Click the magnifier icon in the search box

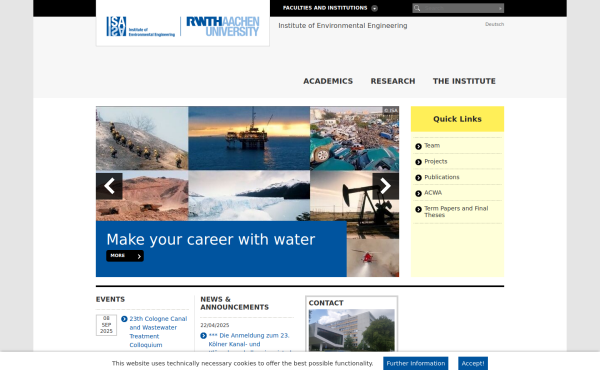[417, 8]
